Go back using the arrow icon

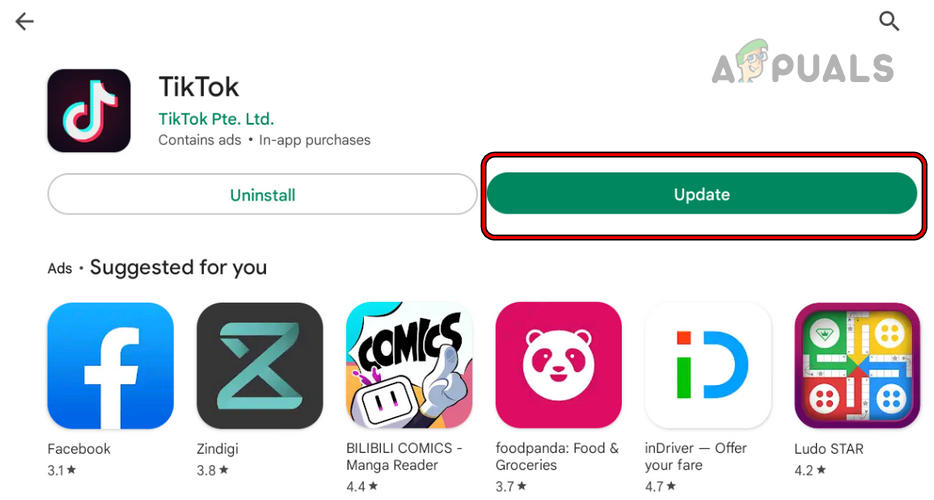pos(24,22)
